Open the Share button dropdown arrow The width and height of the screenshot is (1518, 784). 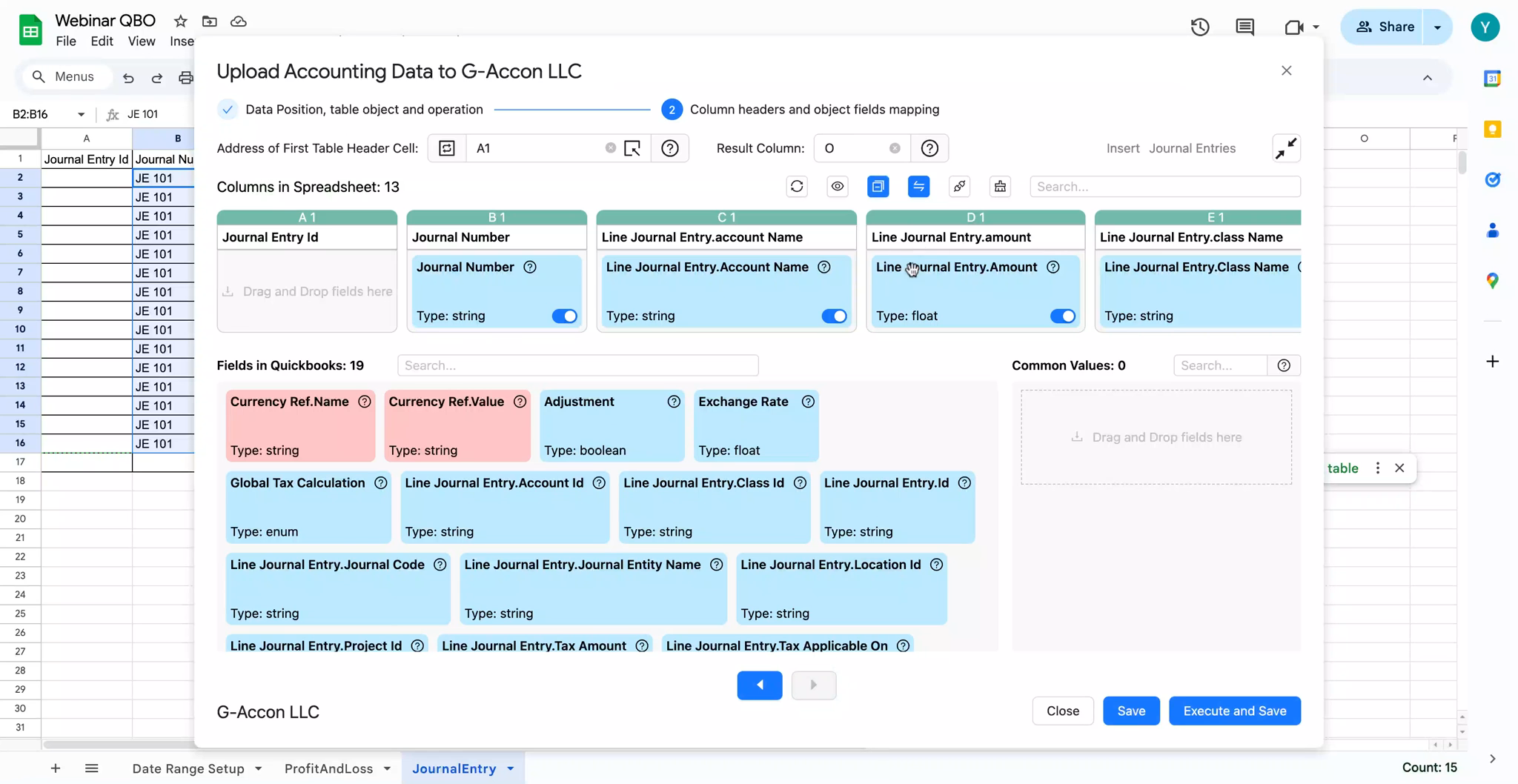point(1437,27)
